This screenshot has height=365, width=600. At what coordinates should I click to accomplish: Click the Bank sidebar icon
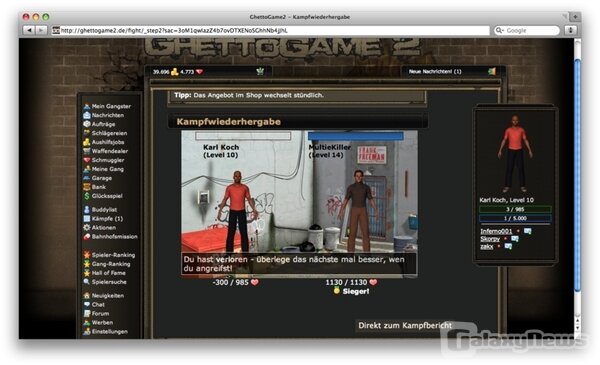coord(87,187)
